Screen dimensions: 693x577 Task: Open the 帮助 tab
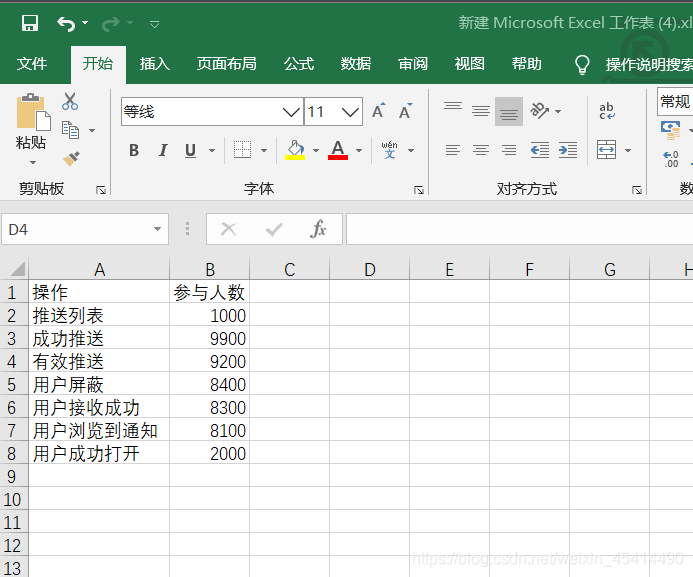pyautogui.click(x=526, y=64)
